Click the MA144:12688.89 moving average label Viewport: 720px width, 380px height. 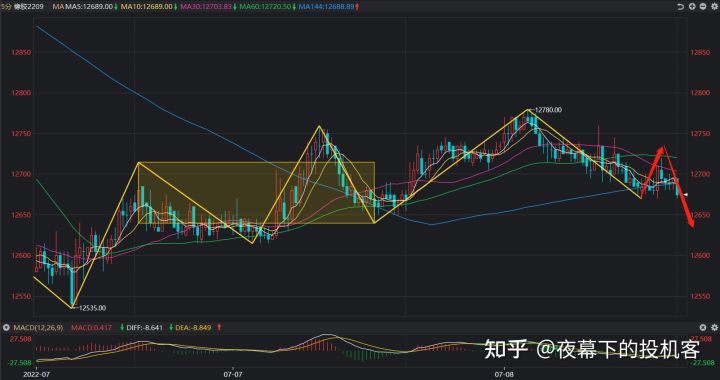coord(326,7)
